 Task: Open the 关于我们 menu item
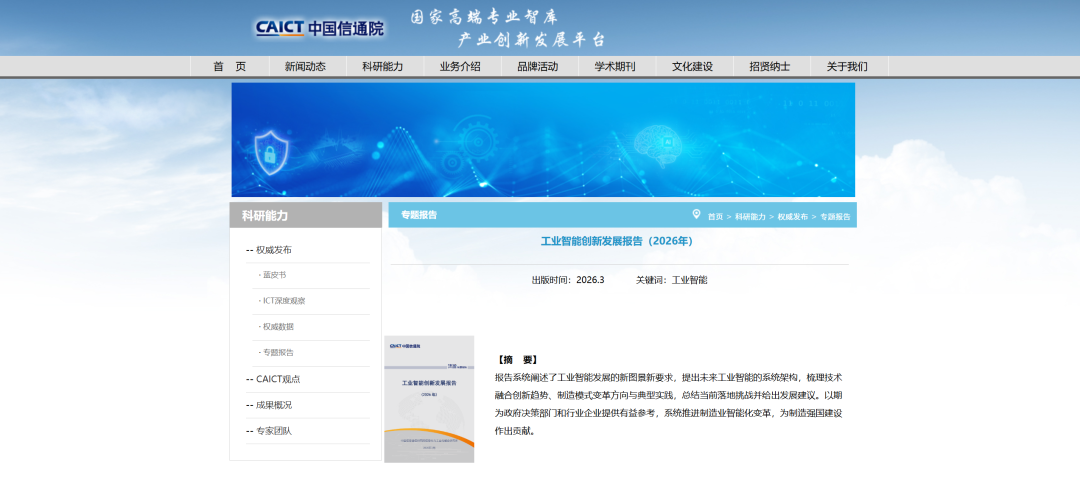click(x=847, y=67)
